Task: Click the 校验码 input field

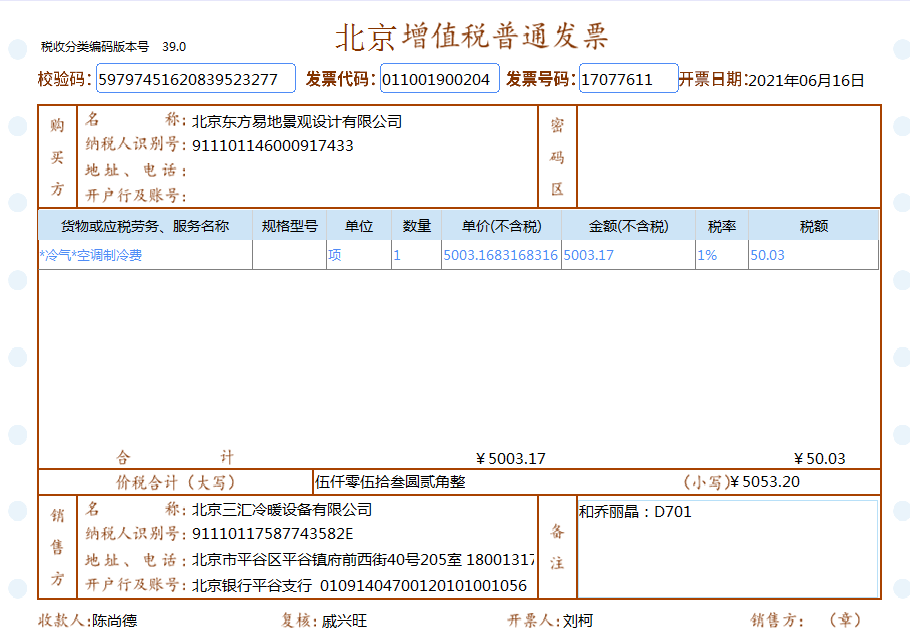Action: 196,78
